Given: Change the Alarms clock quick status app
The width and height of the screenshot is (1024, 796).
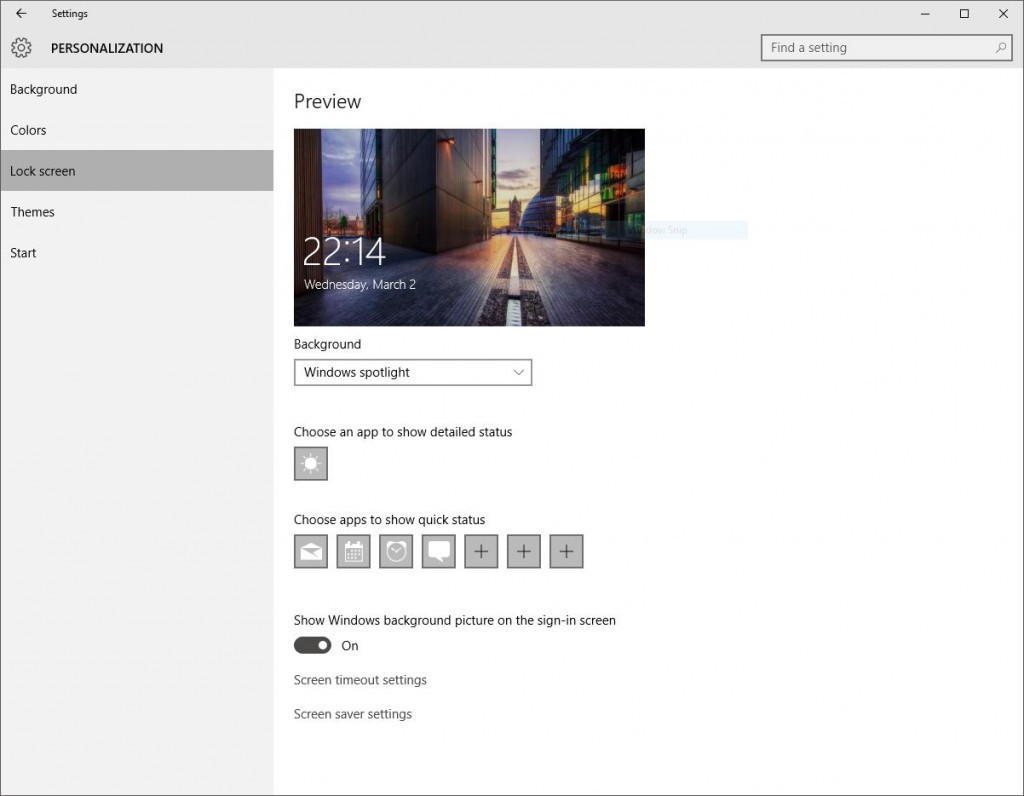Looking at the screenshot, I should tap(396, 552).
